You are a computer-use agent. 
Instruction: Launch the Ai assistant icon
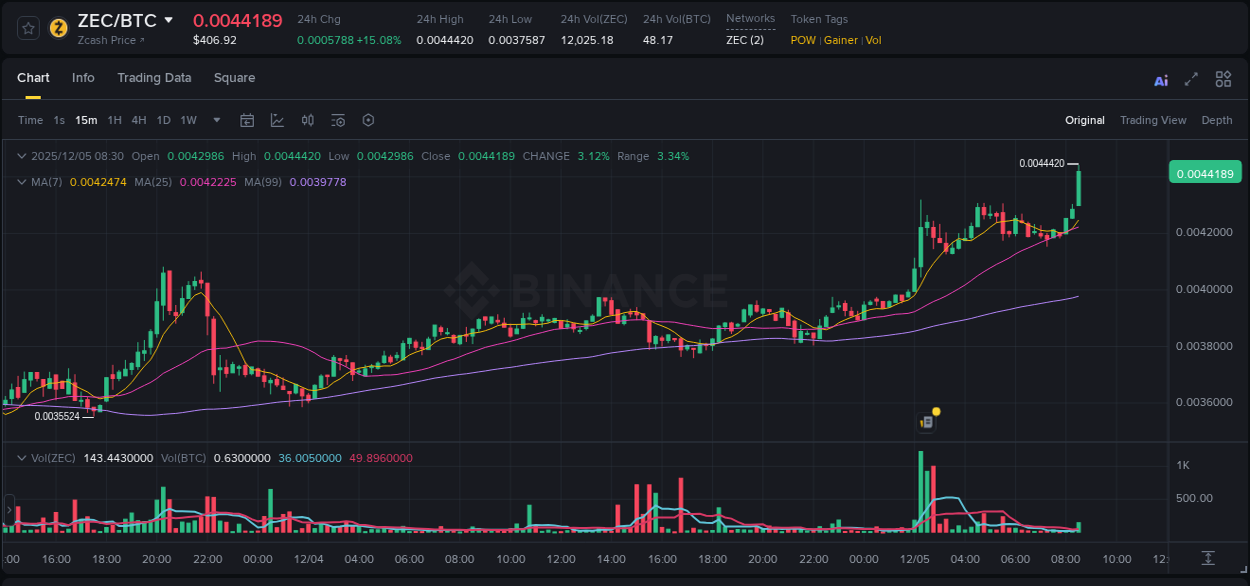tap(1160, 78)
